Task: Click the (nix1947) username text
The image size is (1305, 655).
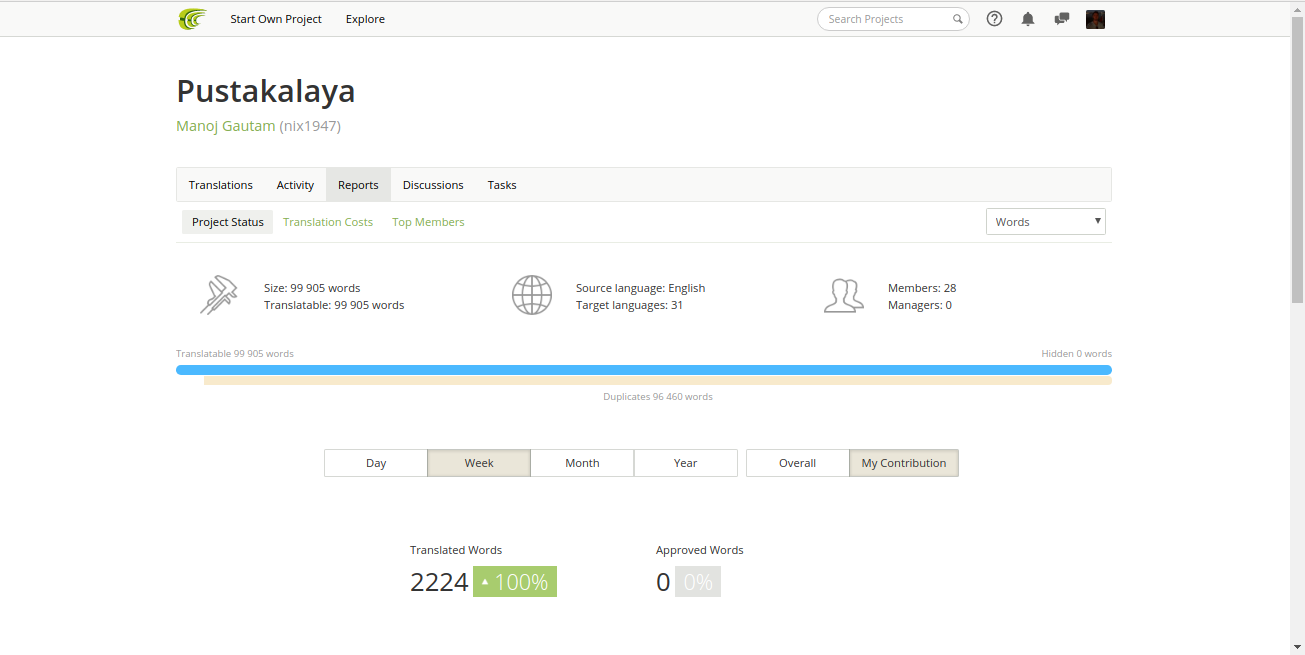Action: [x=310, y=126]
